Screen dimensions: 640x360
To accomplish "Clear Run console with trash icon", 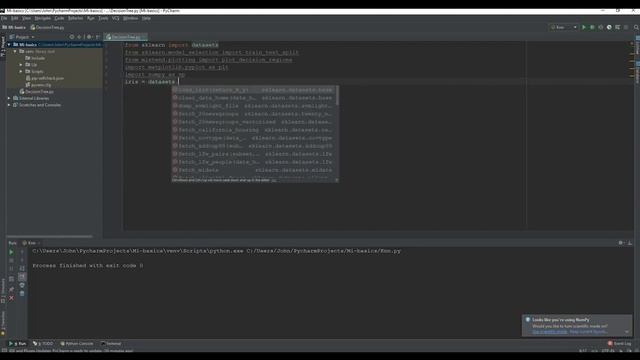I will point(22,293).
